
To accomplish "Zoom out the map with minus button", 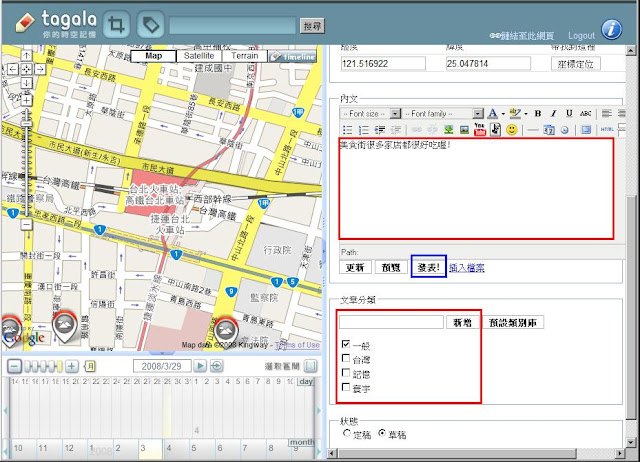I will [27, 224].
